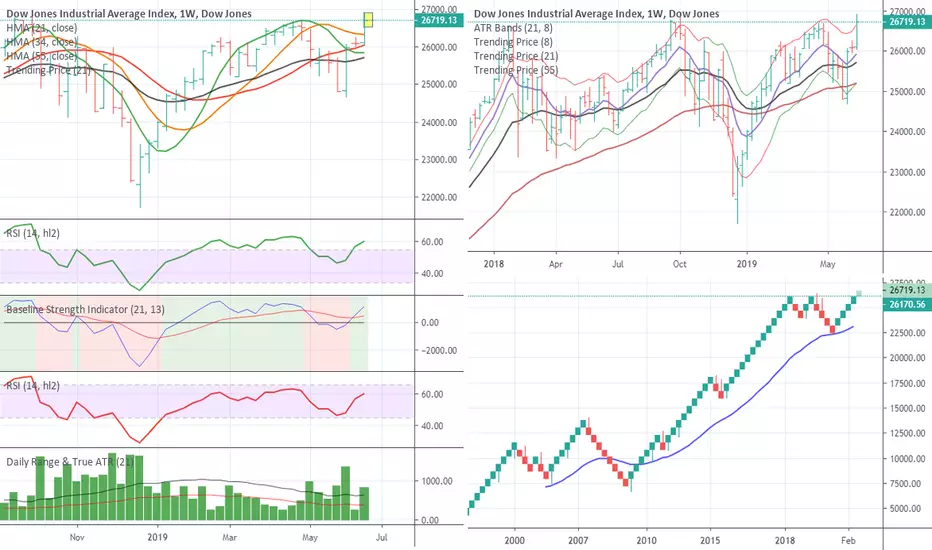Click the 22500.00 price on the Renko axis
Screen dimensions: 932x550
tap(908, 332)
